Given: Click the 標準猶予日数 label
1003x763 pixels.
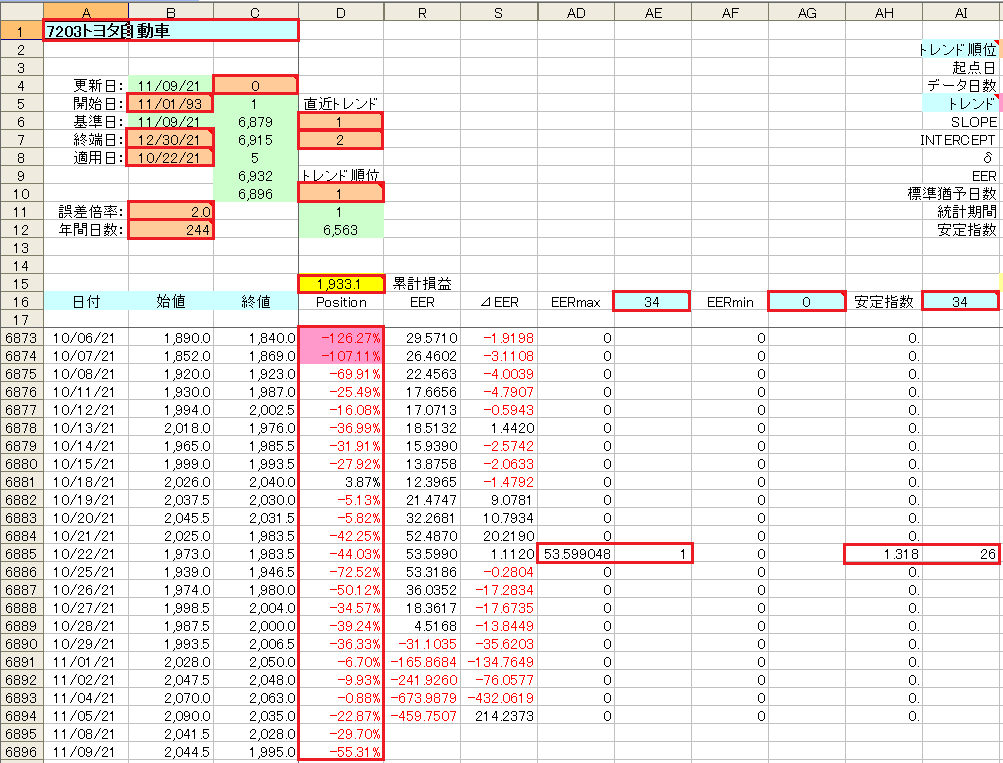Looking at the screenshot, I should pyautogui.click(x=952, y=194).
